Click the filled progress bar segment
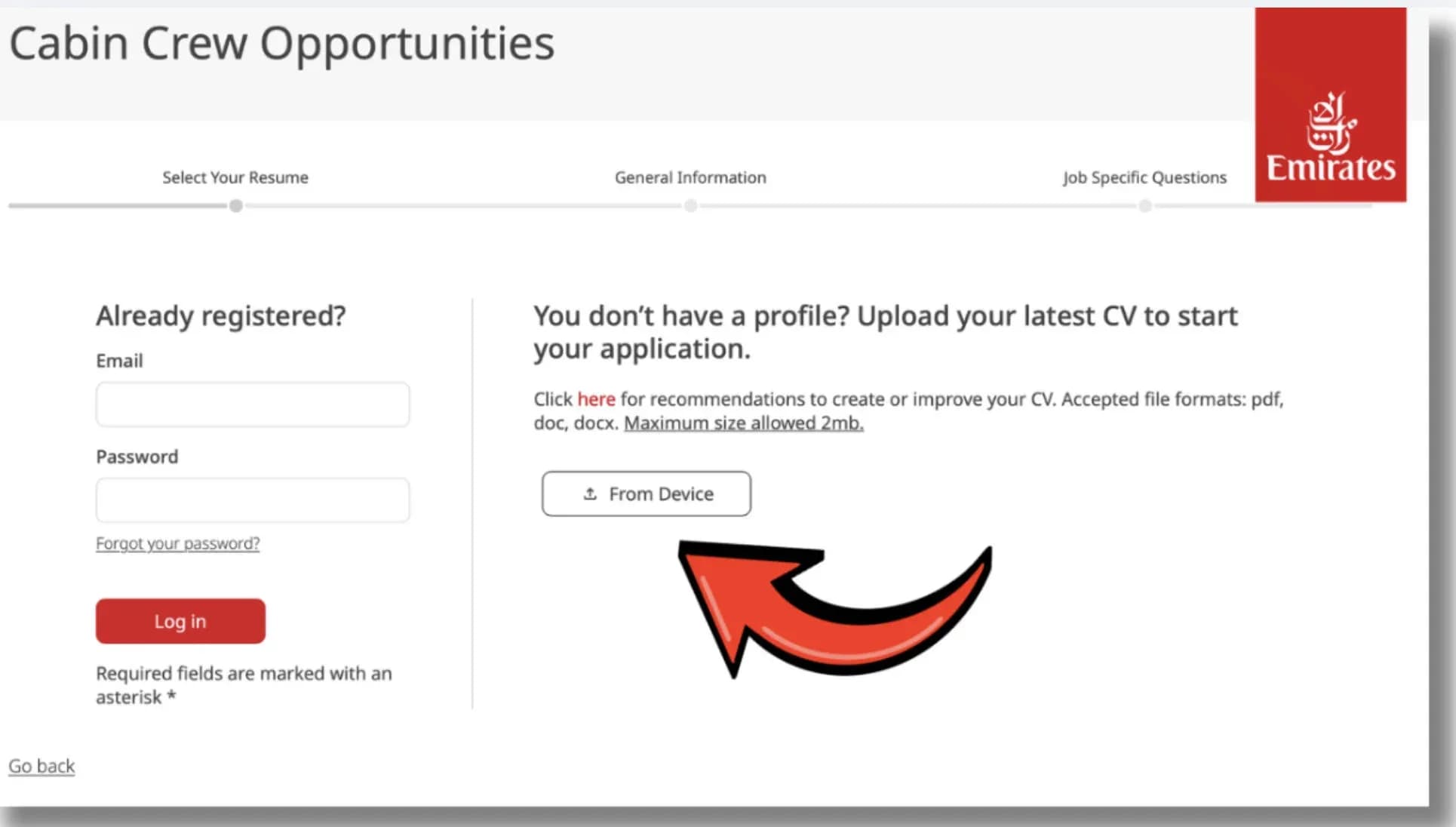The height and width of the screenshot is (827, 1456). click(x=117, y=205)
